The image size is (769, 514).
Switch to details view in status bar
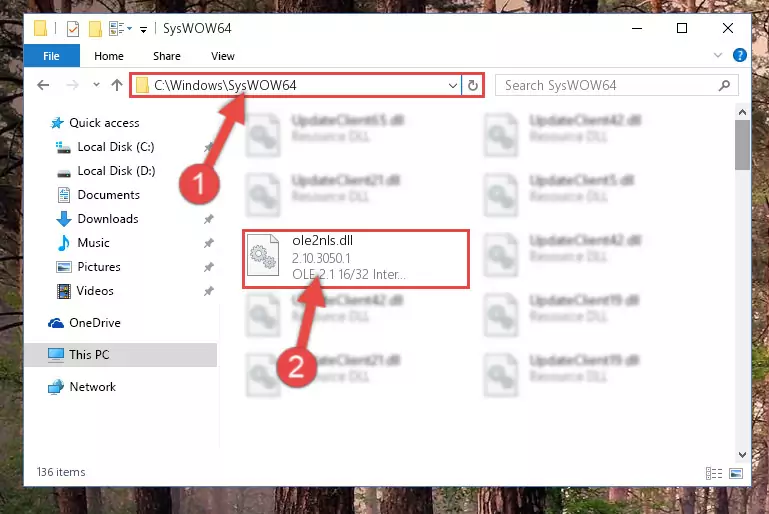click(714, 473)
